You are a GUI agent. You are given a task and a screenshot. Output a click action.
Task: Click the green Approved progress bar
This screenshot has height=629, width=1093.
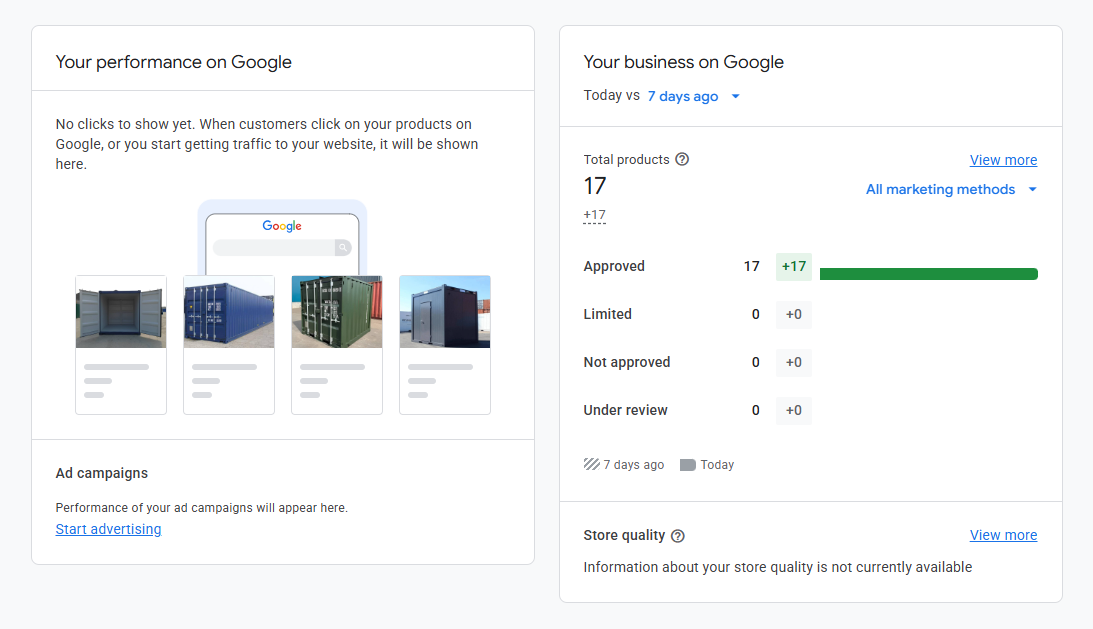pyautogui.click(x=928, y=274)
